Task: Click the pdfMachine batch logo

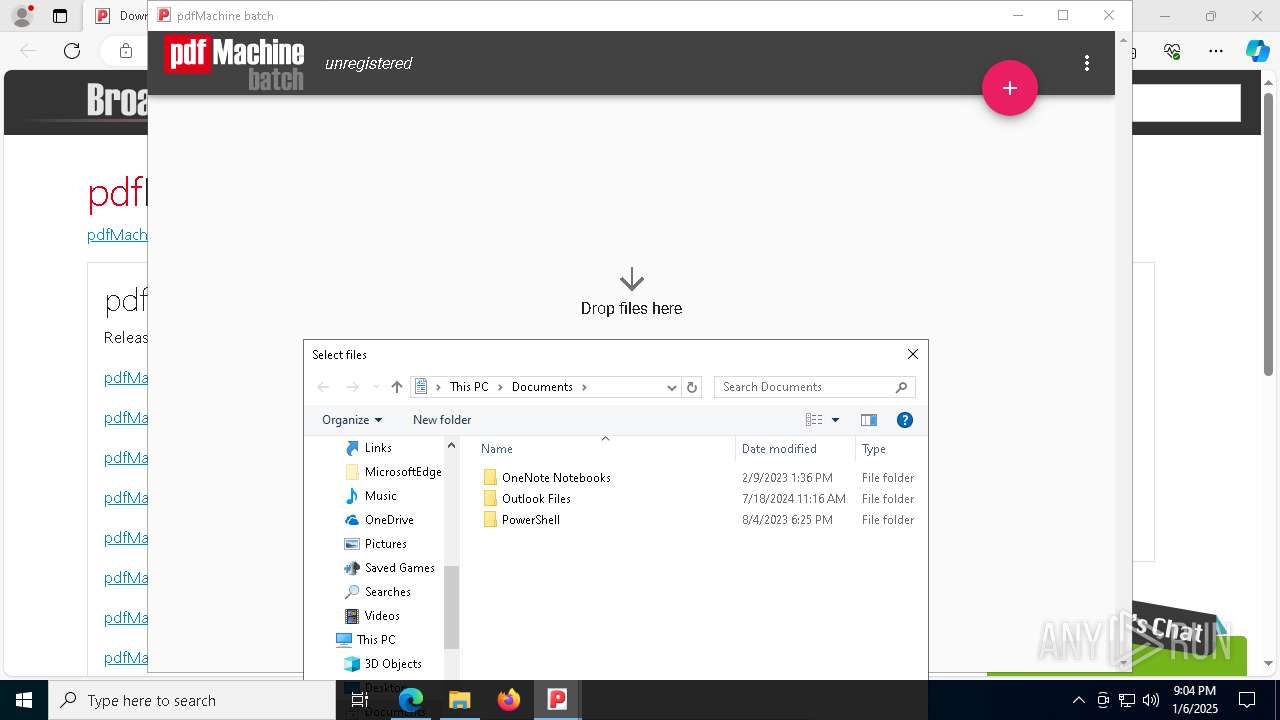Action: click(x=235, y=63)
